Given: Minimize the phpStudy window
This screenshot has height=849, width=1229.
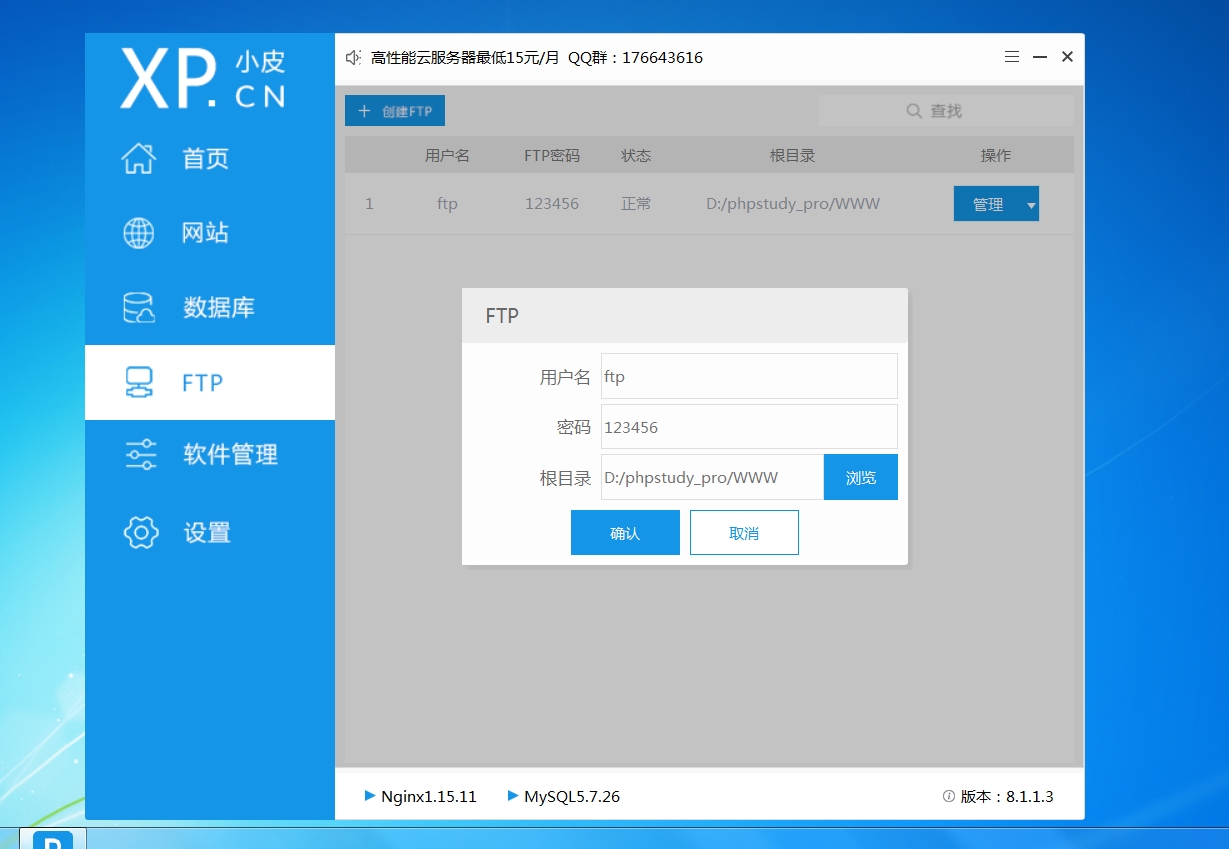Looking at the screenshot, I should click(1040, 57).
